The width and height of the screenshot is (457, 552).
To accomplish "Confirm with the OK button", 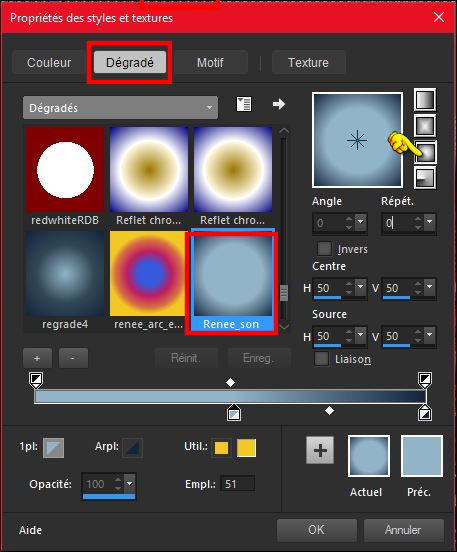I will (317, 530).
